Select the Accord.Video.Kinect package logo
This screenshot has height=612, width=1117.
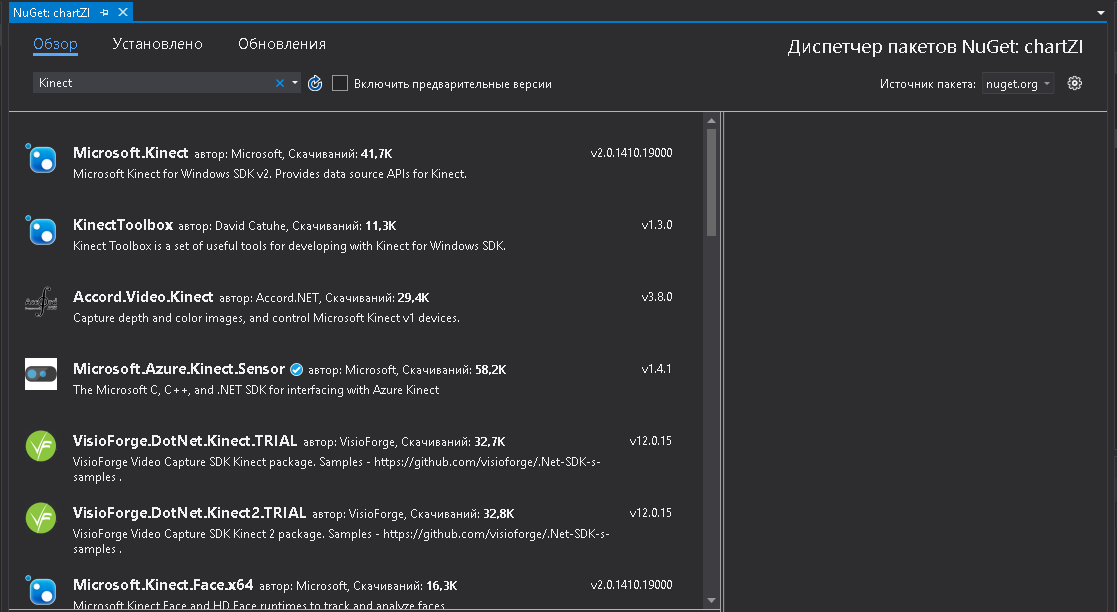coord(41,303)
